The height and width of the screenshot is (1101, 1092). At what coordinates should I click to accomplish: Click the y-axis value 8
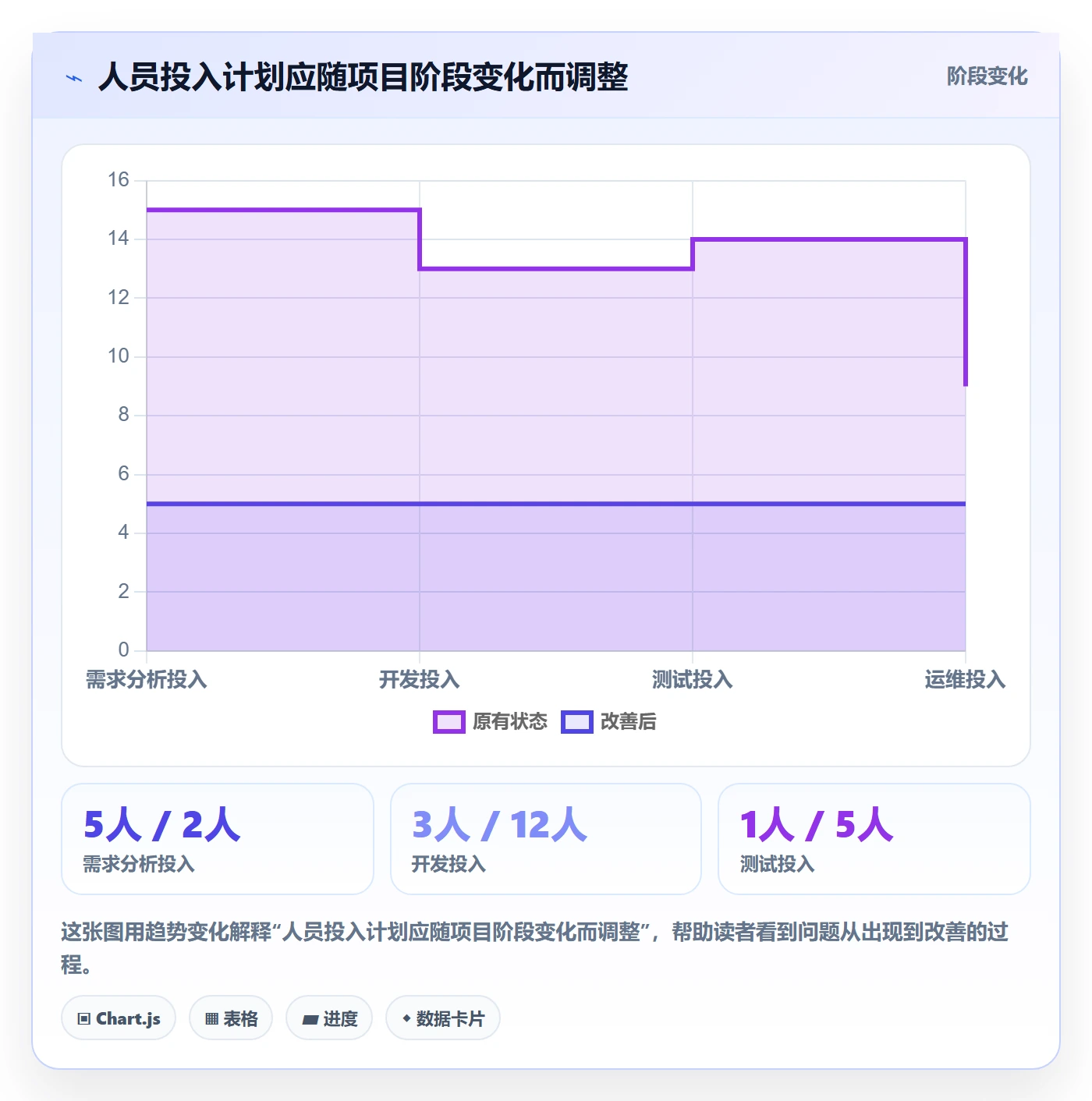pos(124,415)
